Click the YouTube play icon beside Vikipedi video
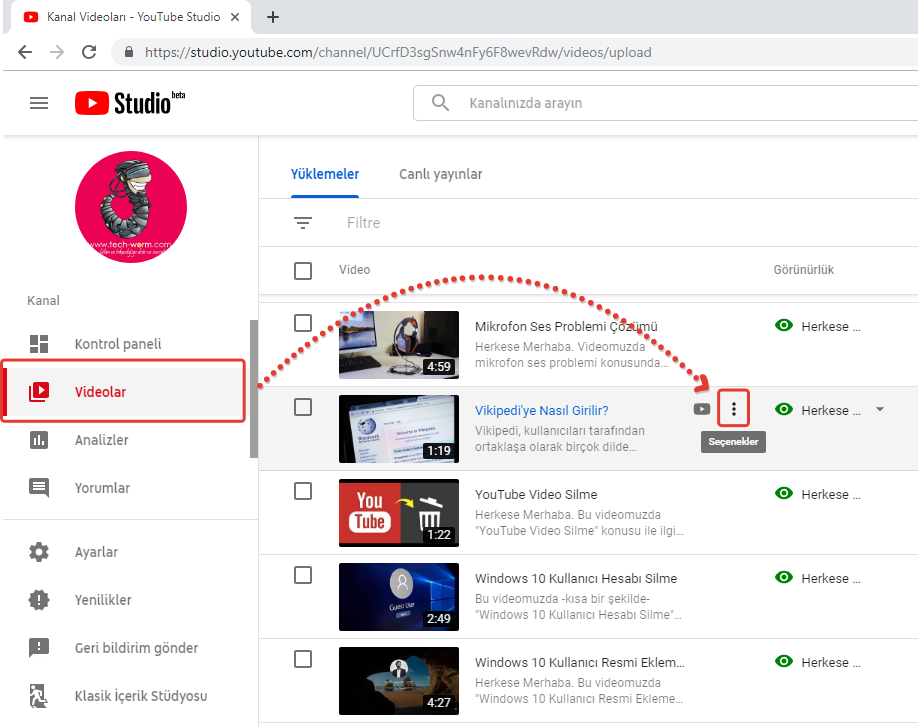The height and width of the screenshot is (727, 918). (x=702, y=409)
